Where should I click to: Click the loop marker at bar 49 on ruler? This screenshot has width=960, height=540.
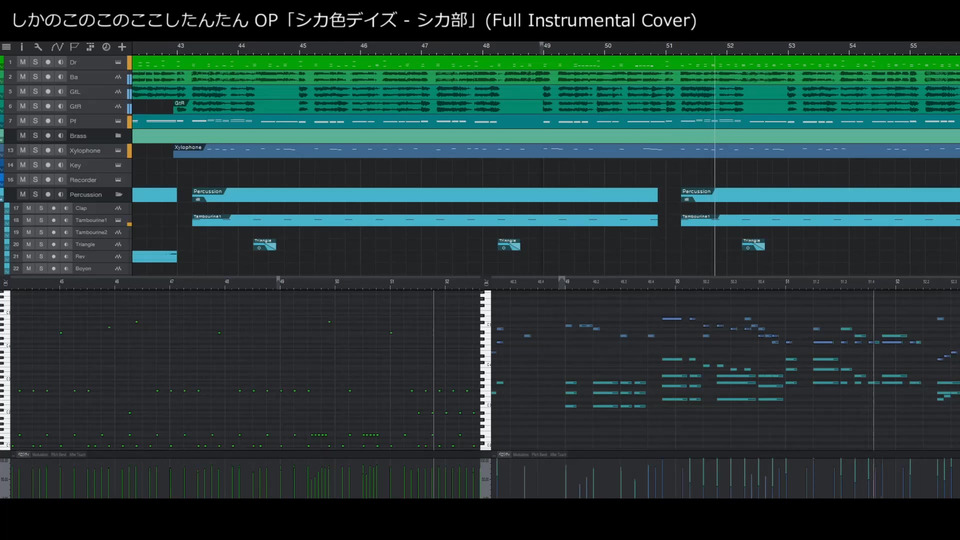click(x=541, y=45)
